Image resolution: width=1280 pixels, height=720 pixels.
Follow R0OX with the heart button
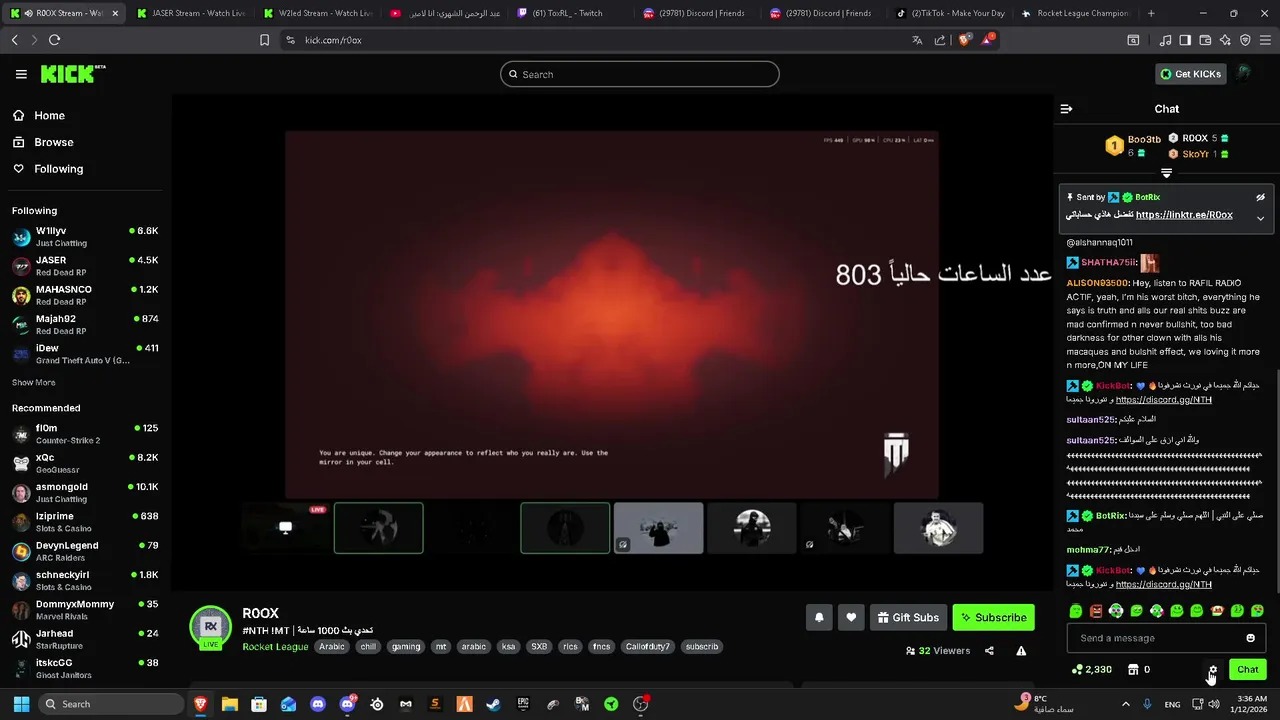[x=851, y=617]
